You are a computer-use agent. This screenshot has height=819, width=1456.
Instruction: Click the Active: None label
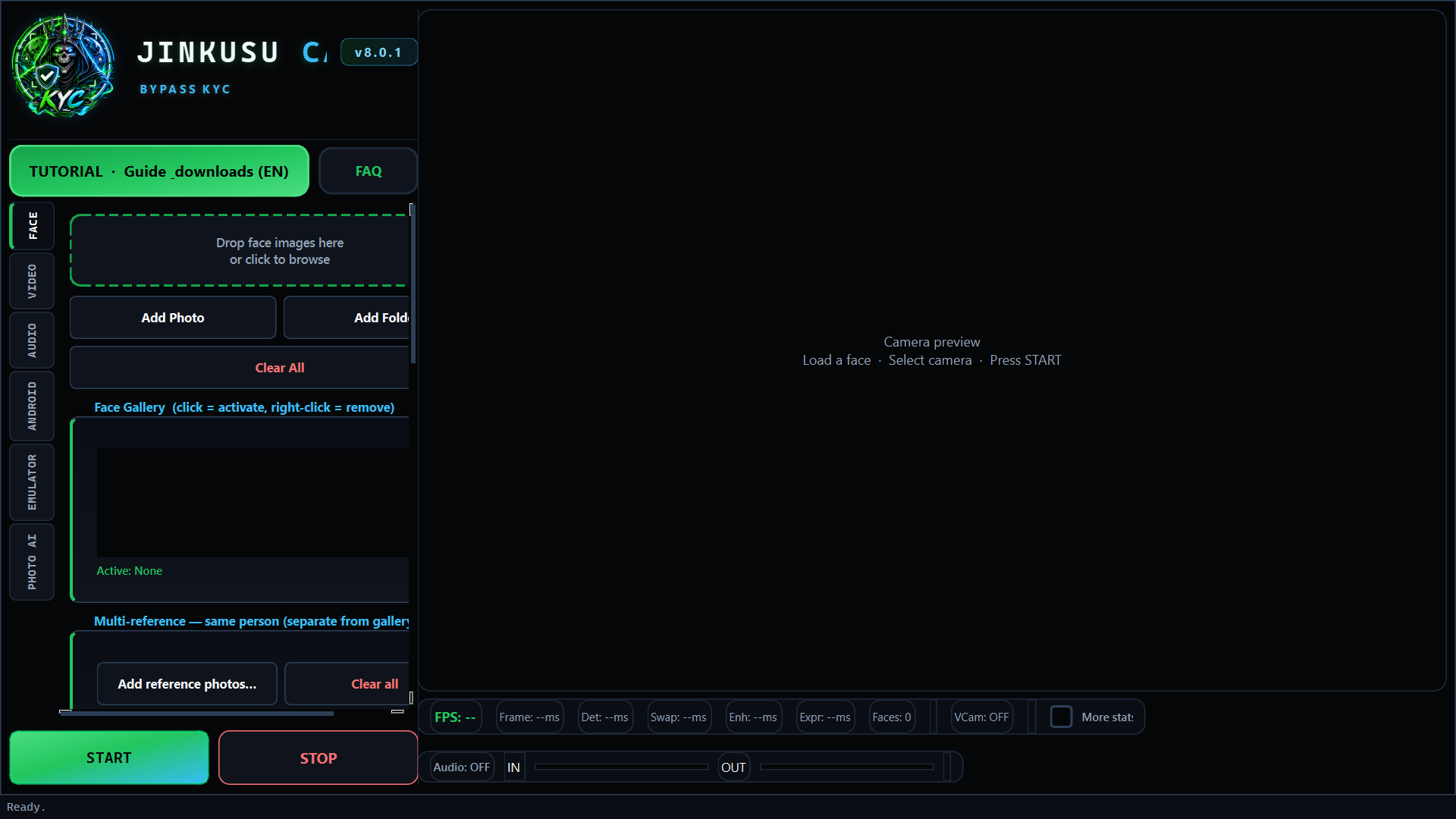click(130, 571)
